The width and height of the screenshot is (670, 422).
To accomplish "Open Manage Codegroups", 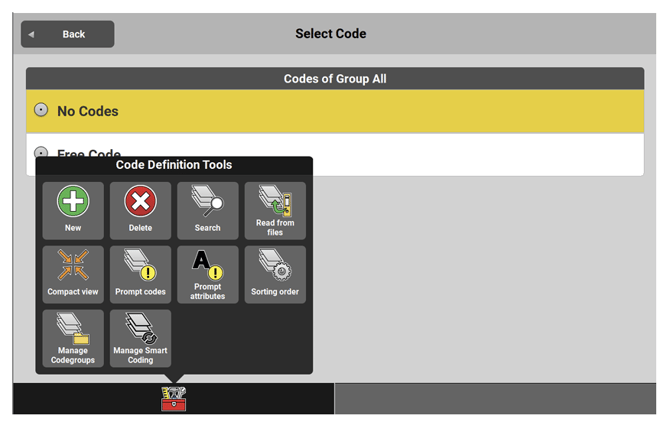I will pyautogui.click(x=73, y=338).
